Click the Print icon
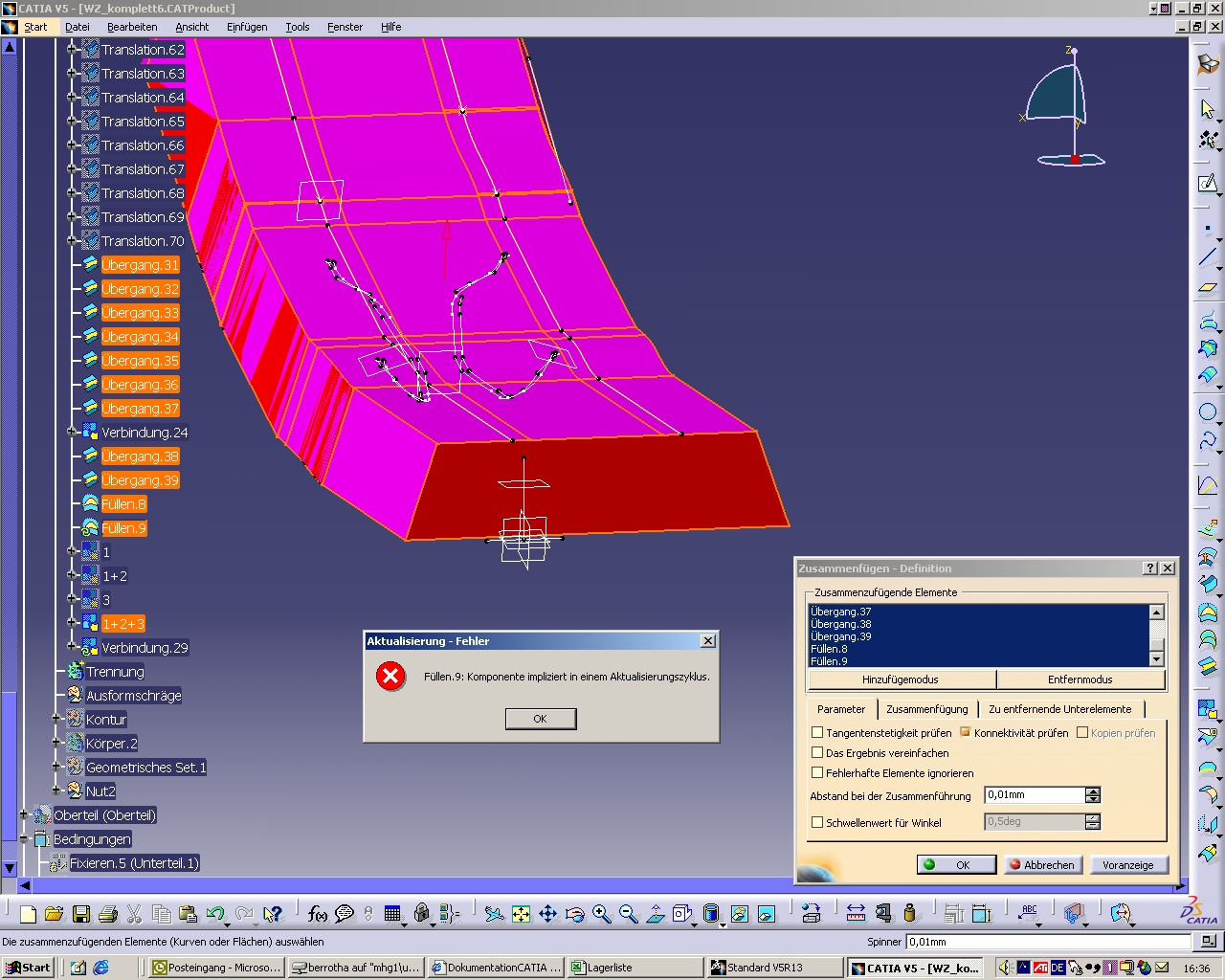1225x980 pixels. pyautogui.click(x=108, y=914)
